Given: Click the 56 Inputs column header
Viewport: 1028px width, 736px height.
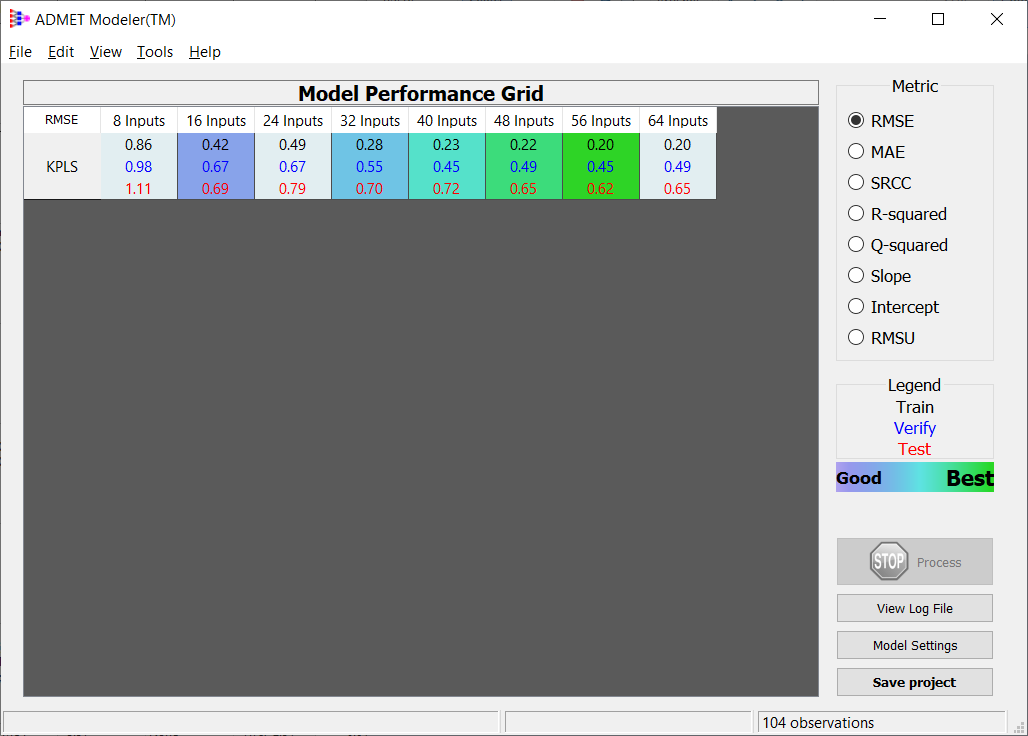Looking at the screenshot, I should coord(601,121).
